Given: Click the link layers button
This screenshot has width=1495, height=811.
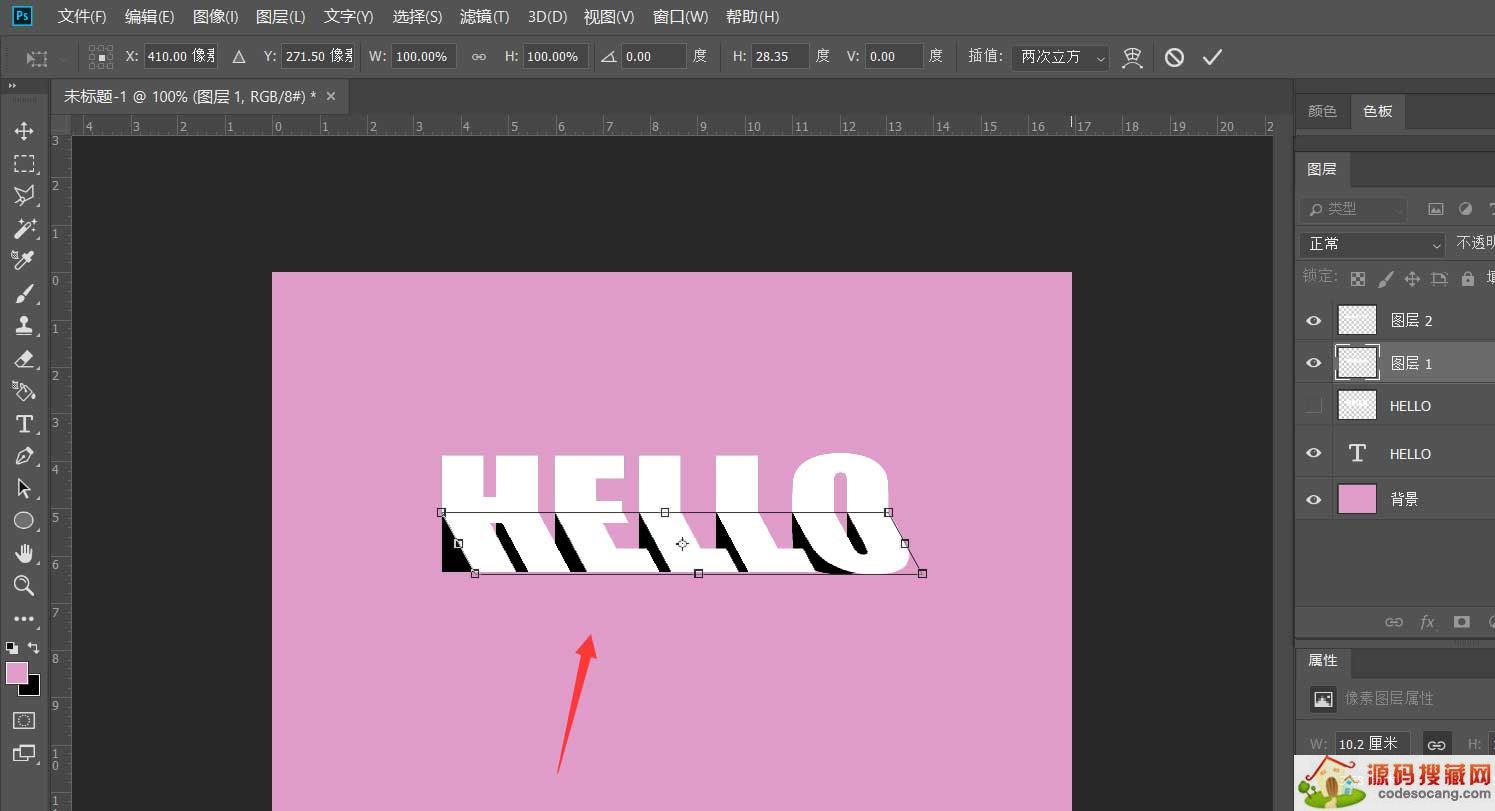Looking at the screenshot, I should point(1393,622).
